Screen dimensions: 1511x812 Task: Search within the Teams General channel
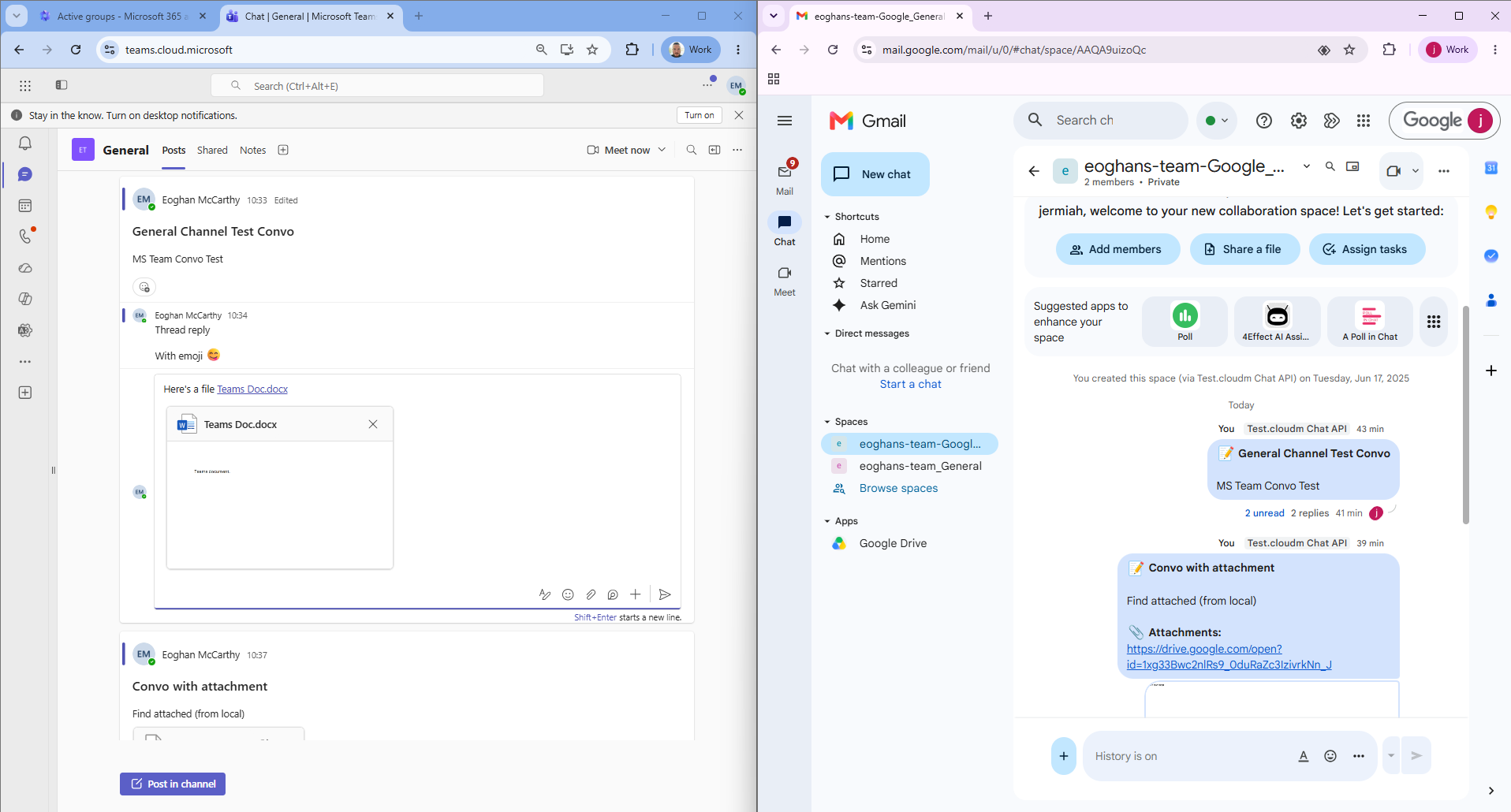(692, 150)
